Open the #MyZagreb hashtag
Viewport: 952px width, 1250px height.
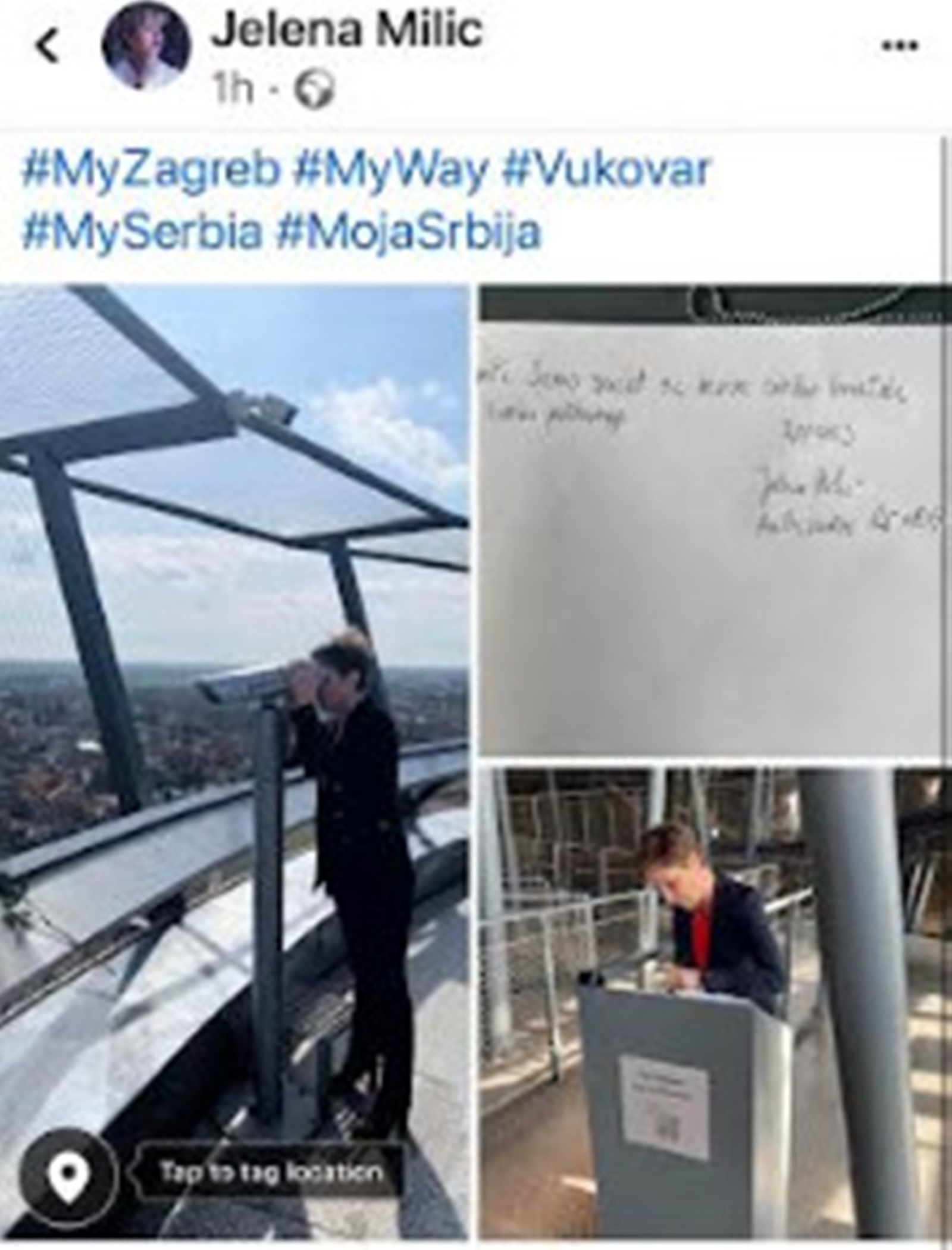[150, 170]
